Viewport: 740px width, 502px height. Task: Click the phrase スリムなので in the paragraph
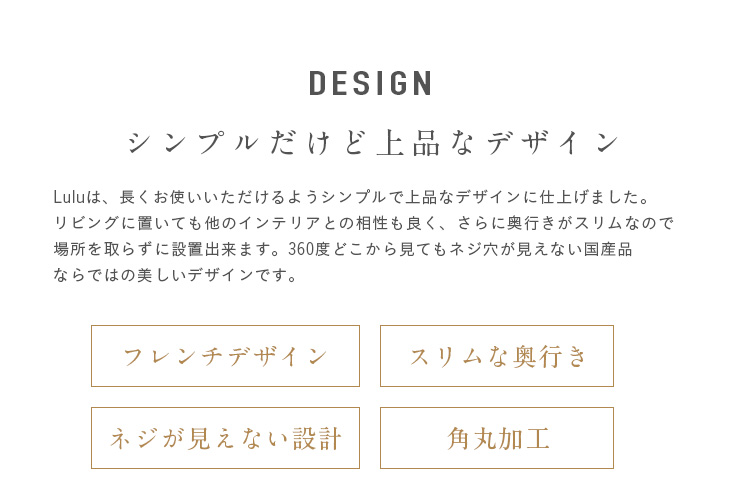[624, 223]
